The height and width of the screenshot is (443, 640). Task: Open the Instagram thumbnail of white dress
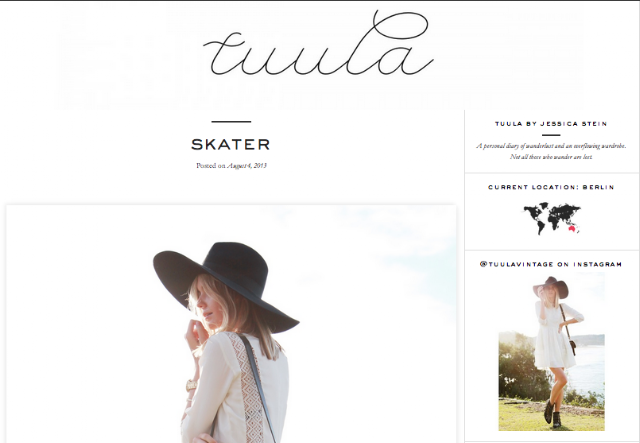point(551,352)
